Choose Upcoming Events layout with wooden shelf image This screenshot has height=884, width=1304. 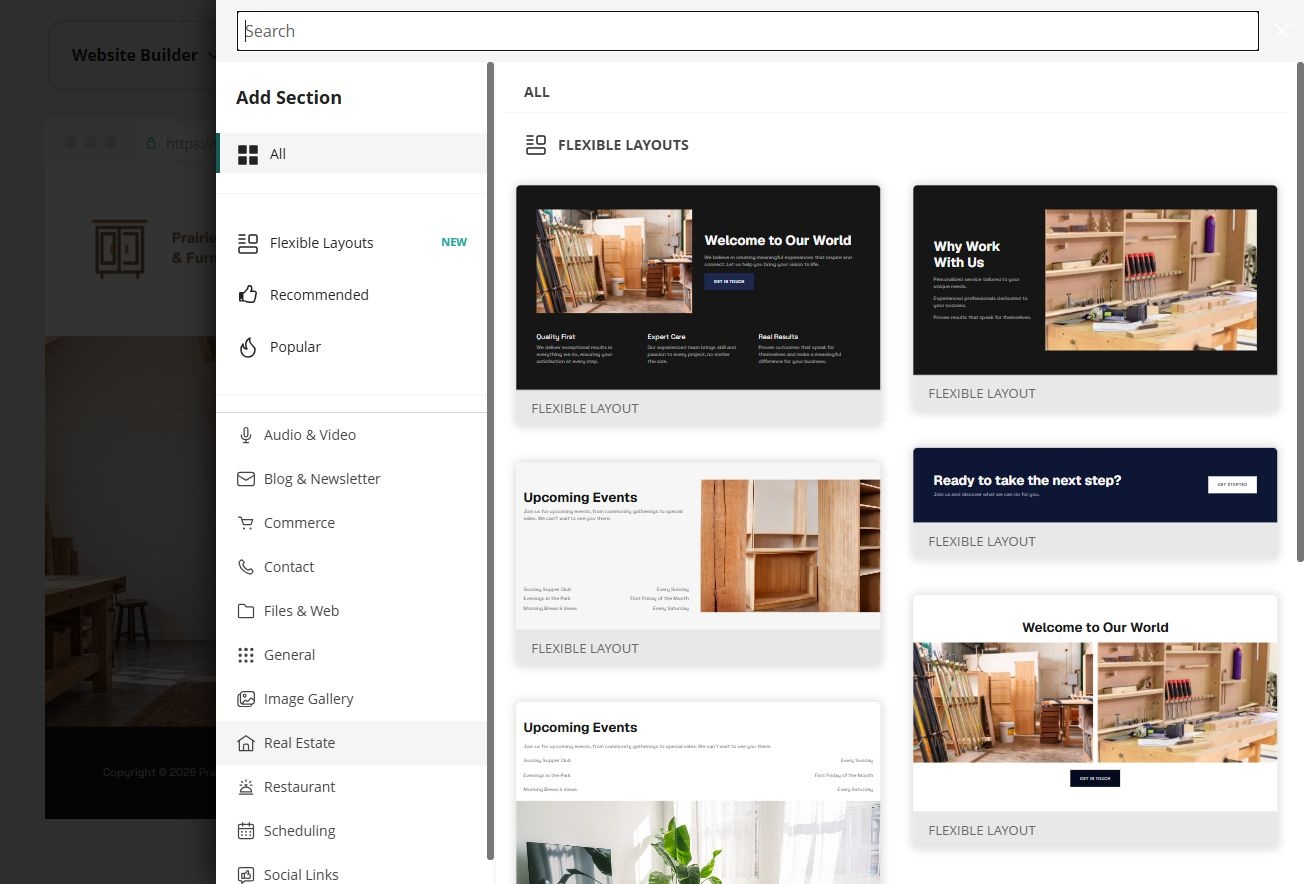coord(698,563)
